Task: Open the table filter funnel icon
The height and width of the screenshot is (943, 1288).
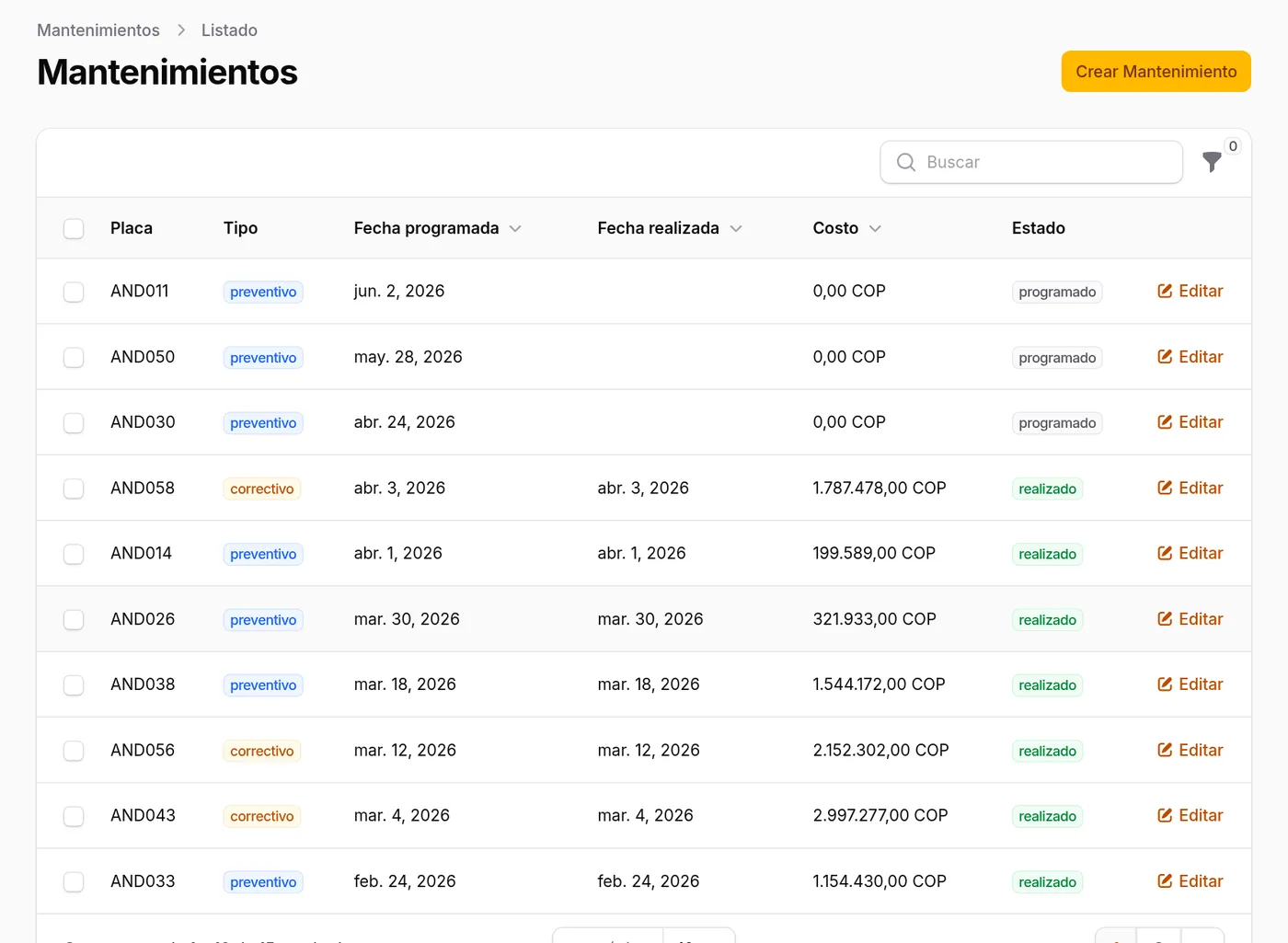Action: 1212,162
